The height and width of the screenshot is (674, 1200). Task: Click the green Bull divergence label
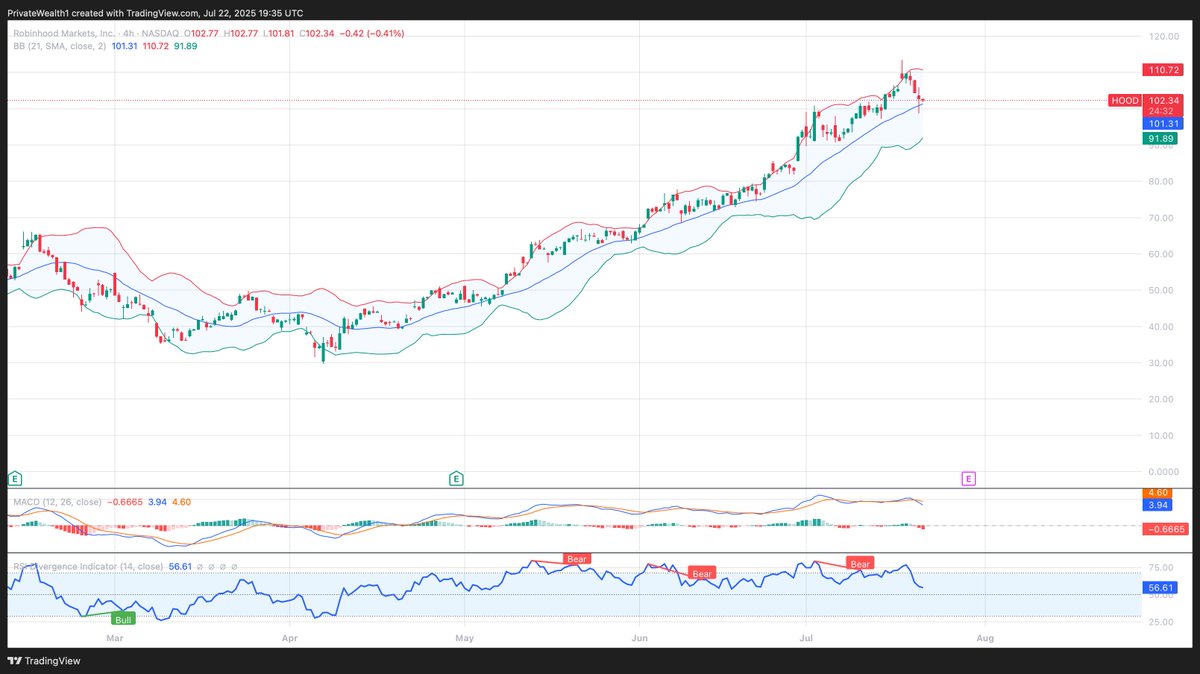(x=124, y=620)
